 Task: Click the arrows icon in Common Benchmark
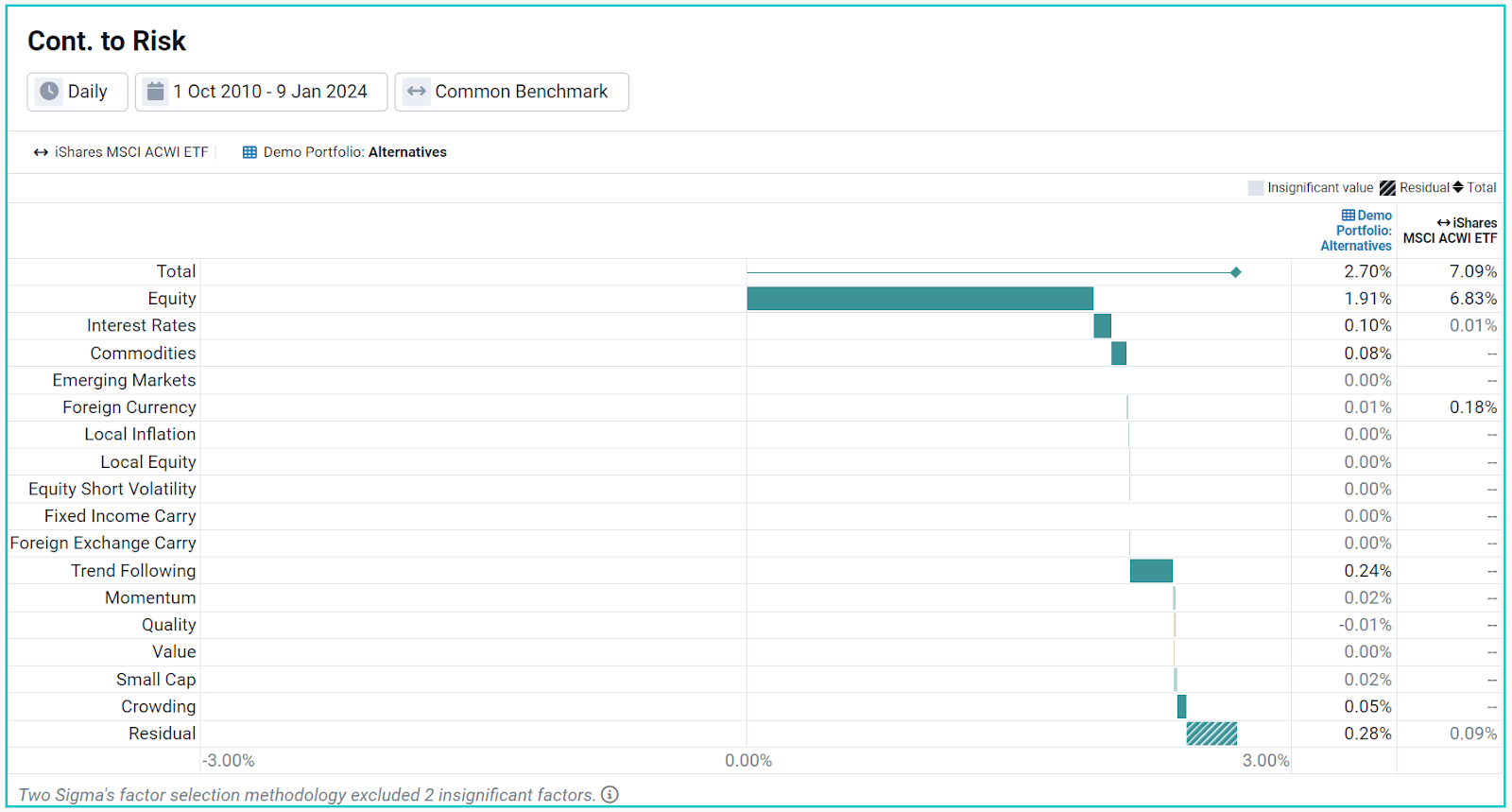coord(416,92)
